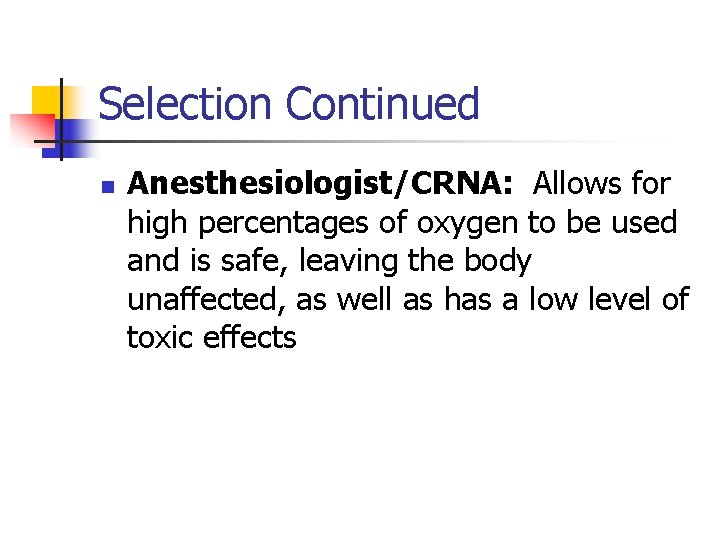Select the word "Selection" in the title
The width and height of the screenshot is (720, 540).
point(185,103)
